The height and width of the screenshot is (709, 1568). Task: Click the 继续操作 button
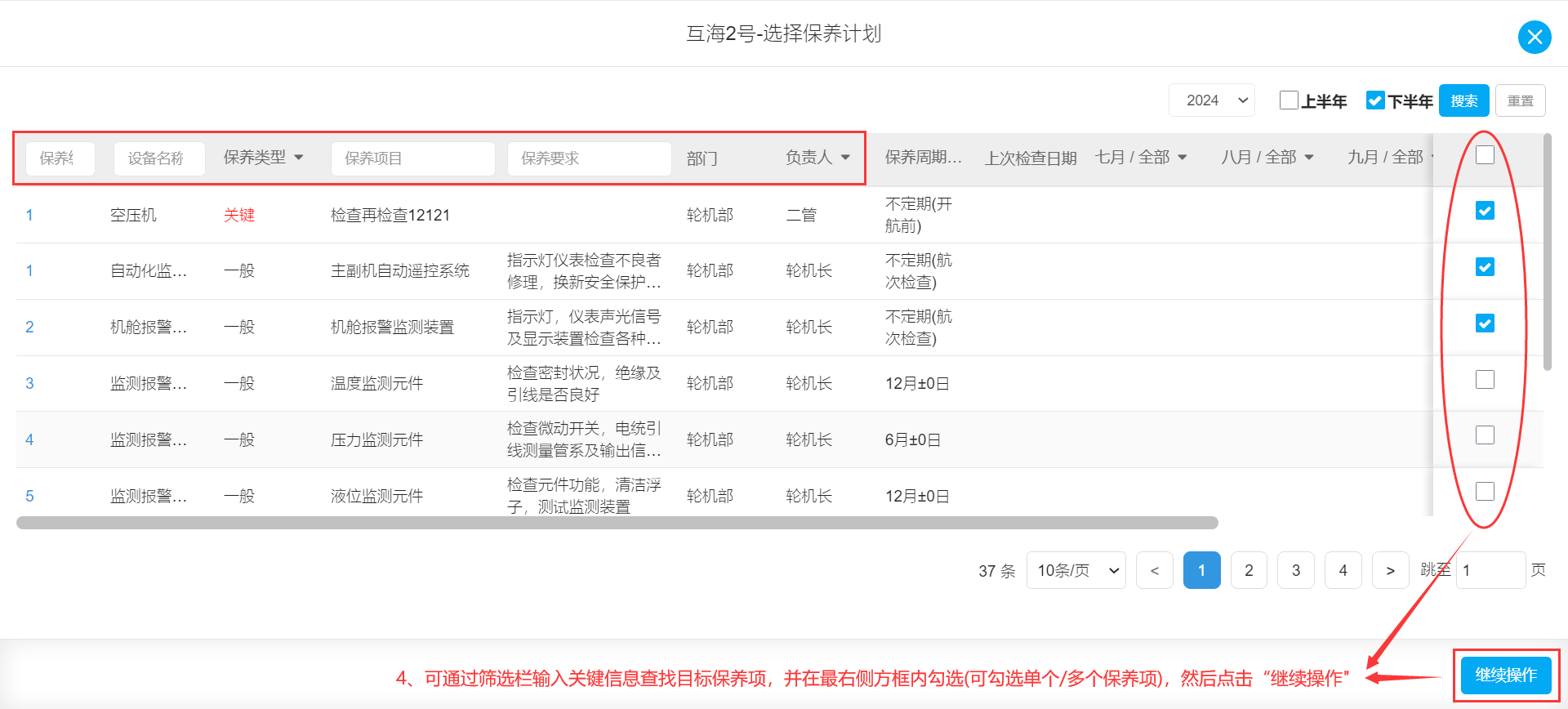pos(1506,676)
